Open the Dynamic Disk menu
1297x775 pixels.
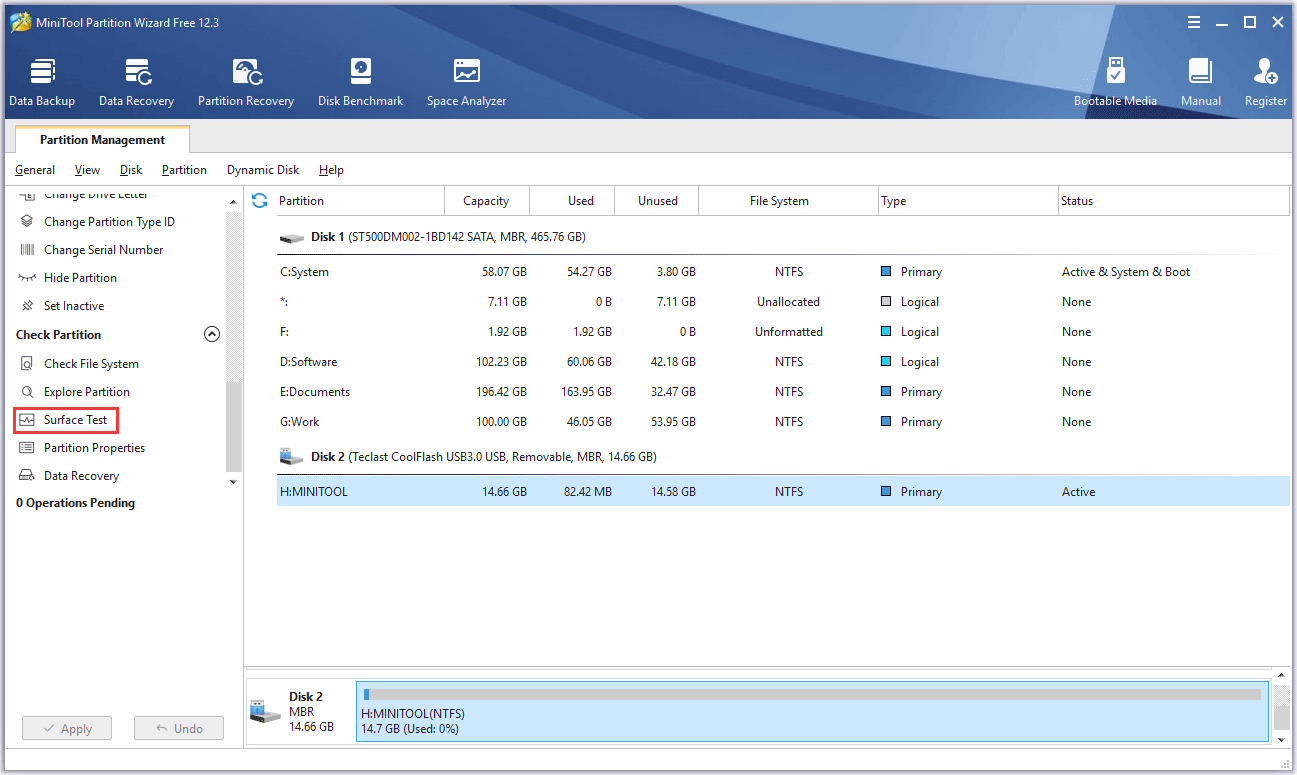tap(263, 170)
